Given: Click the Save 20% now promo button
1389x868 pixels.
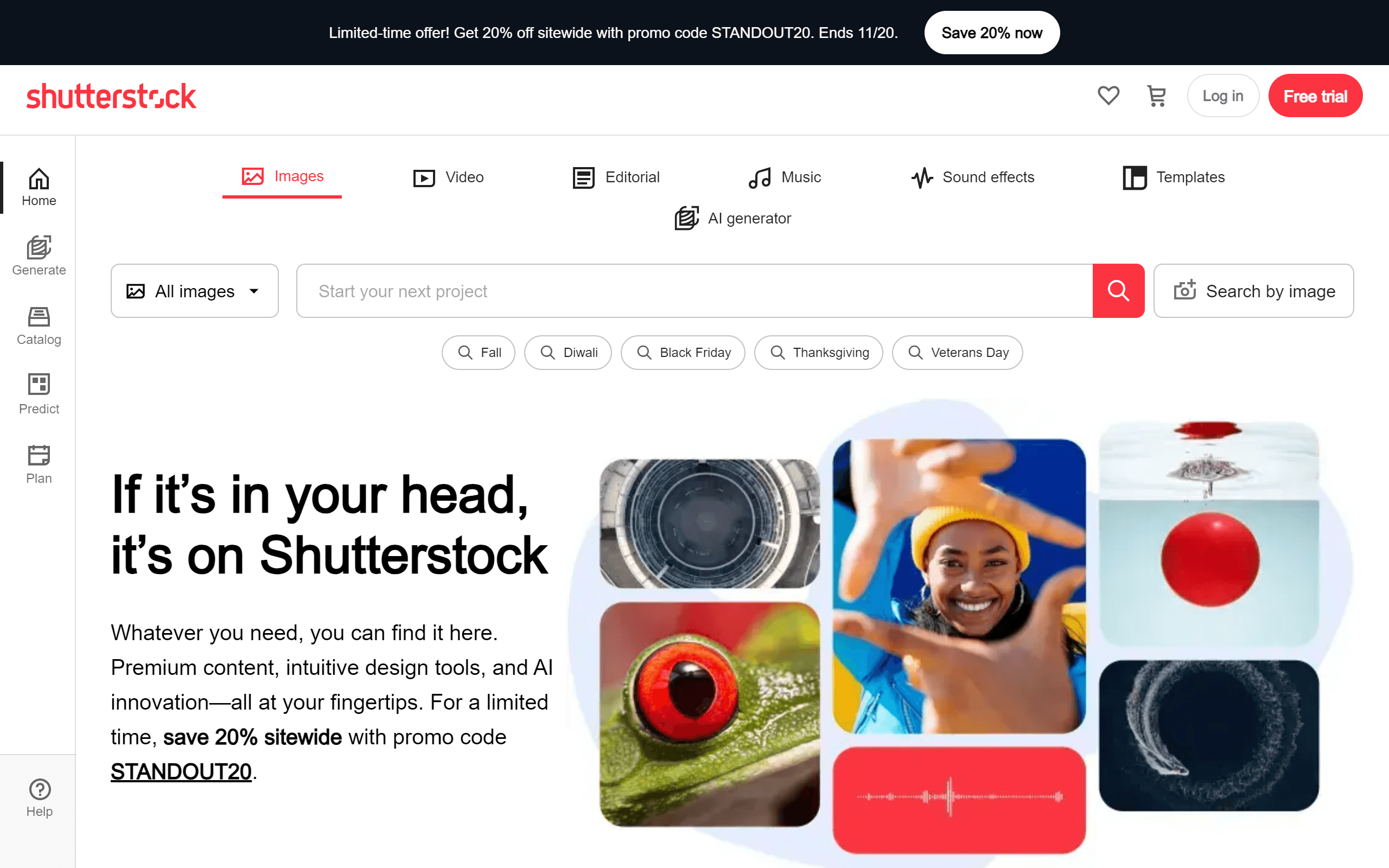Looking at the screenshot, I should (x=991, y=32).
